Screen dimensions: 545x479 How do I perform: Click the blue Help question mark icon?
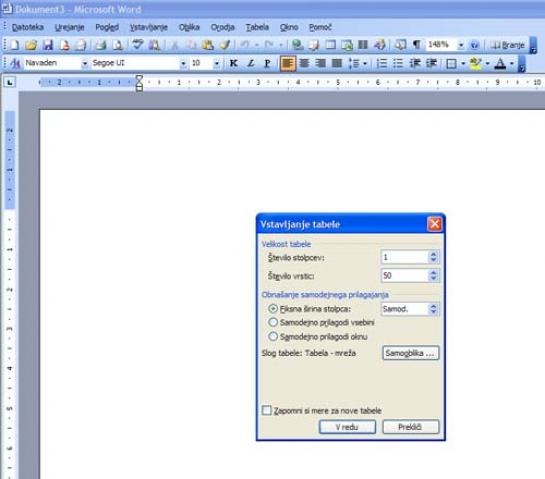(474, 45)
